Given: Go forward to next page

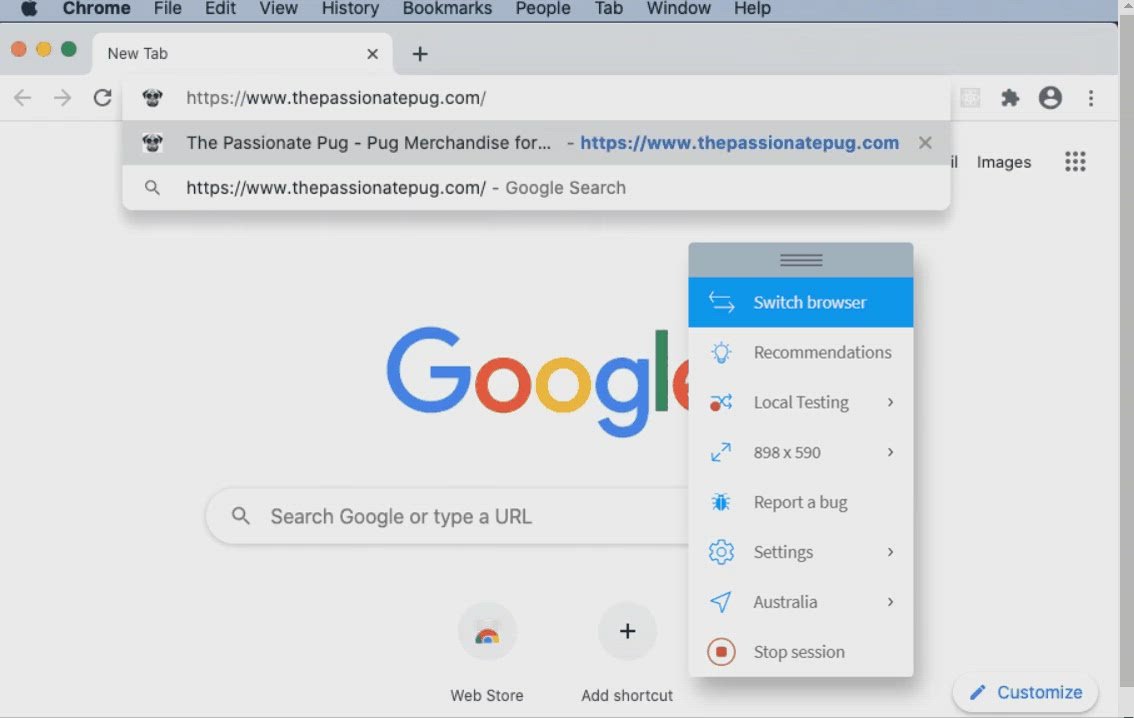Looking at the screenshot, I should pyautogui.click(x=63, y=98).
